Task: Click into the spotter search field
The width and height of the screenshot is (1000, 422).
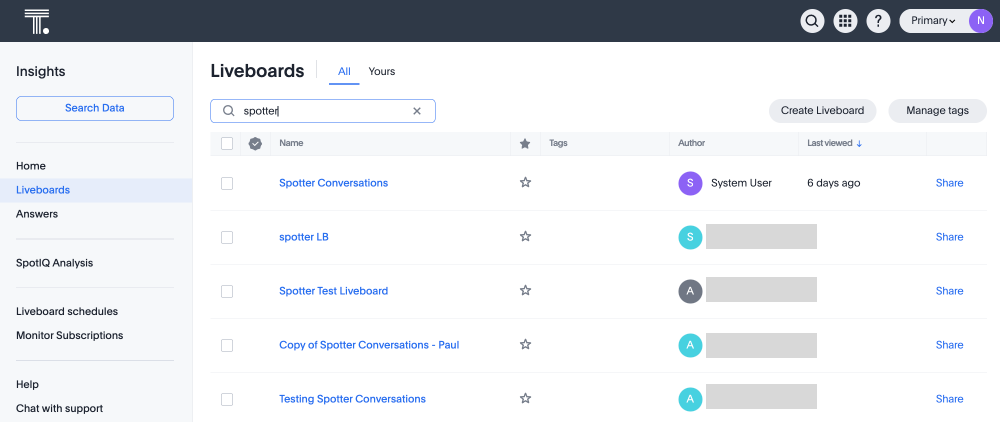Action: point(320,111)
